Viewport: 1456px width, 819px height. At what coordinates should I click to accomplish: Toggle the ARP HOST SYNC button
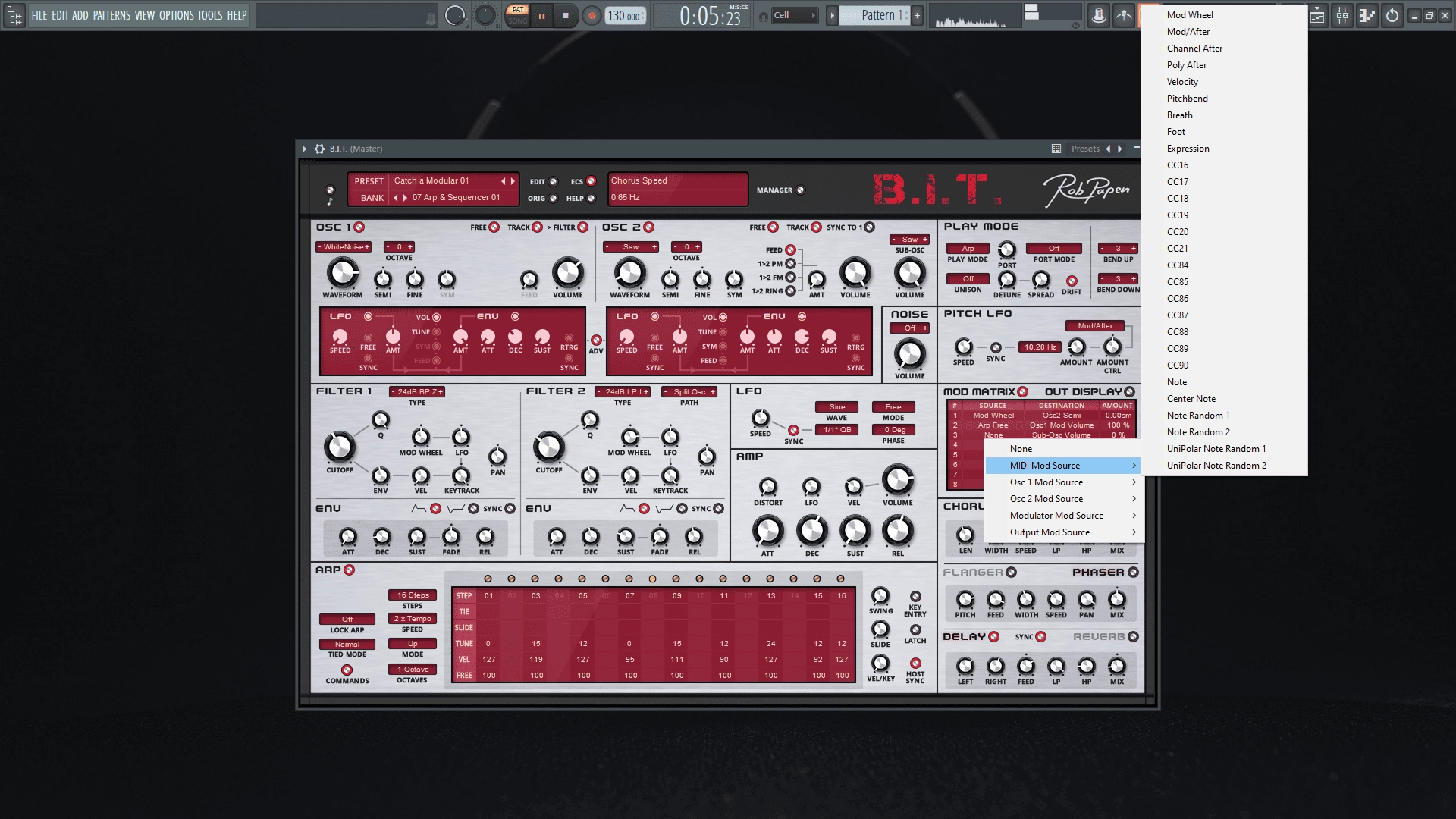pos(916,664)
